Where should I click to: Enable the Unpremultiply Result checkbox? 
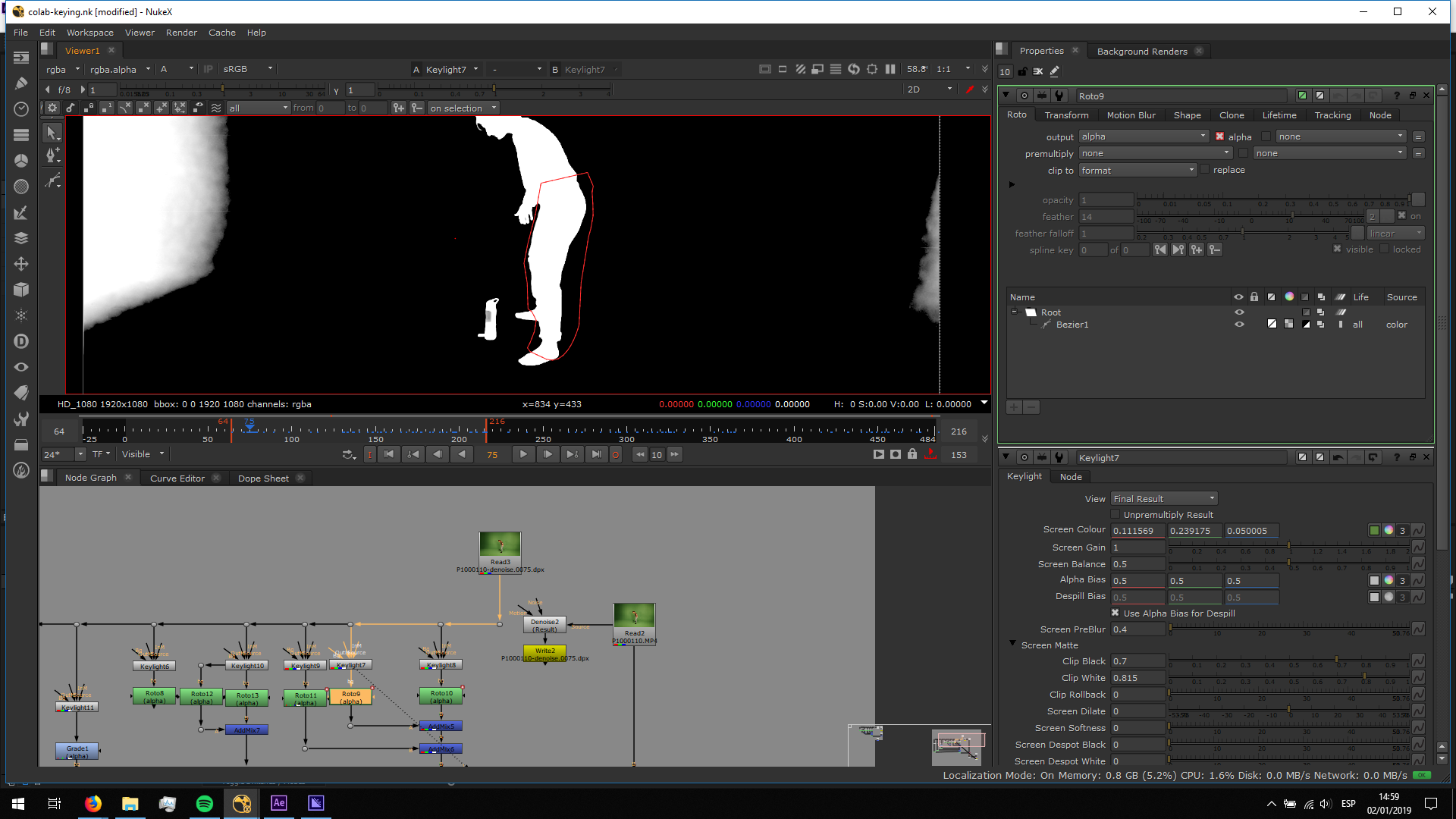coord(1116,515)
